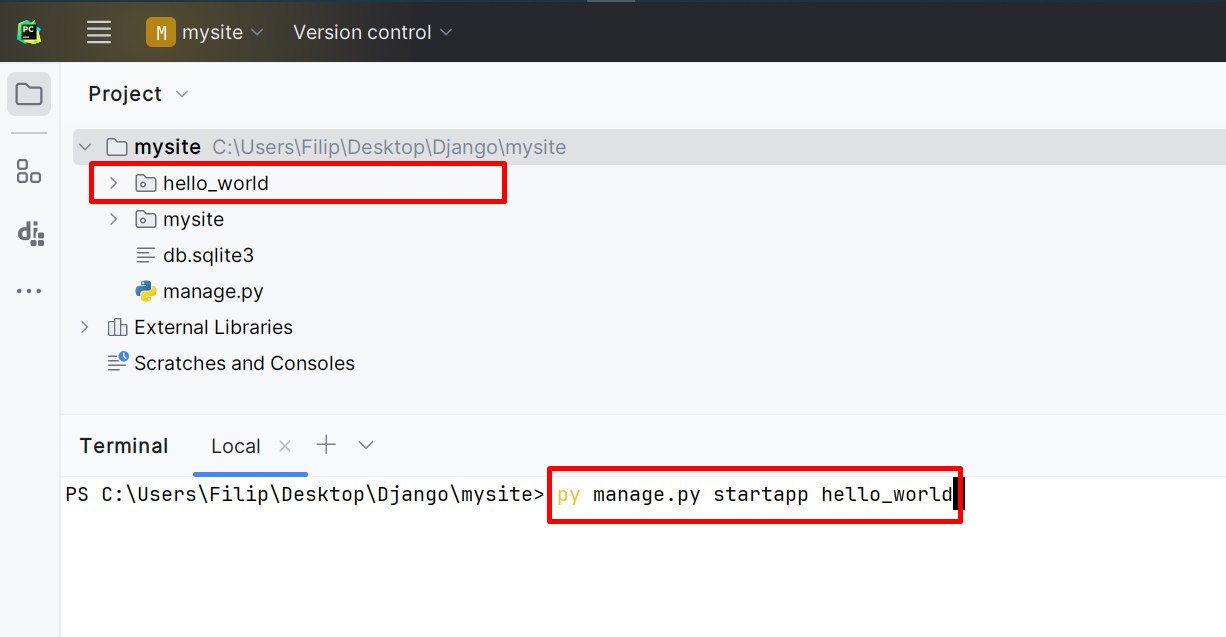Open the terminal options chevron
Image resolution: width=1226 pixels, height=637 pixels.
pyautogui.click(x=365, y=445)
